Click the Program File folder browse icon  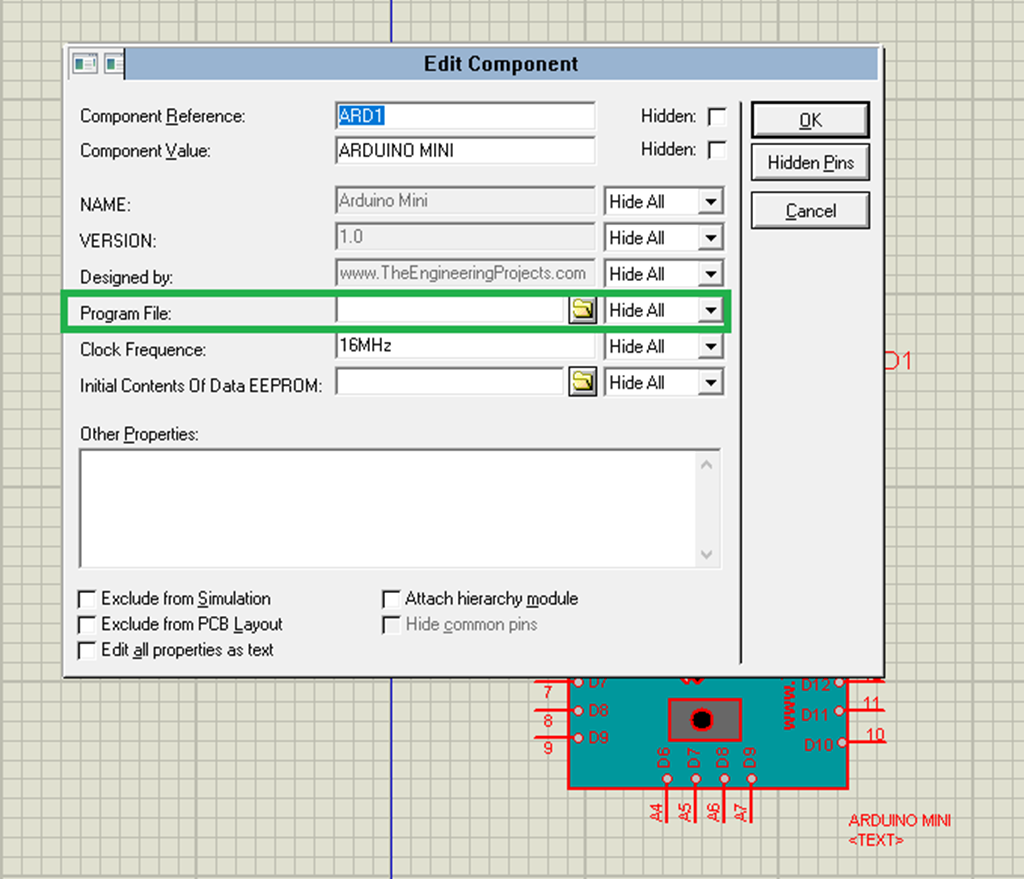pos(582,310)
